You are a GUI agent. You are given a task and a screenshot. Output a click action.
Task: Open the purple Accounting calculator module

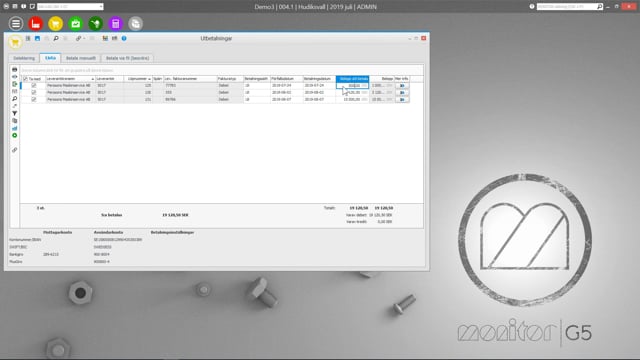(x=116, y=24)
